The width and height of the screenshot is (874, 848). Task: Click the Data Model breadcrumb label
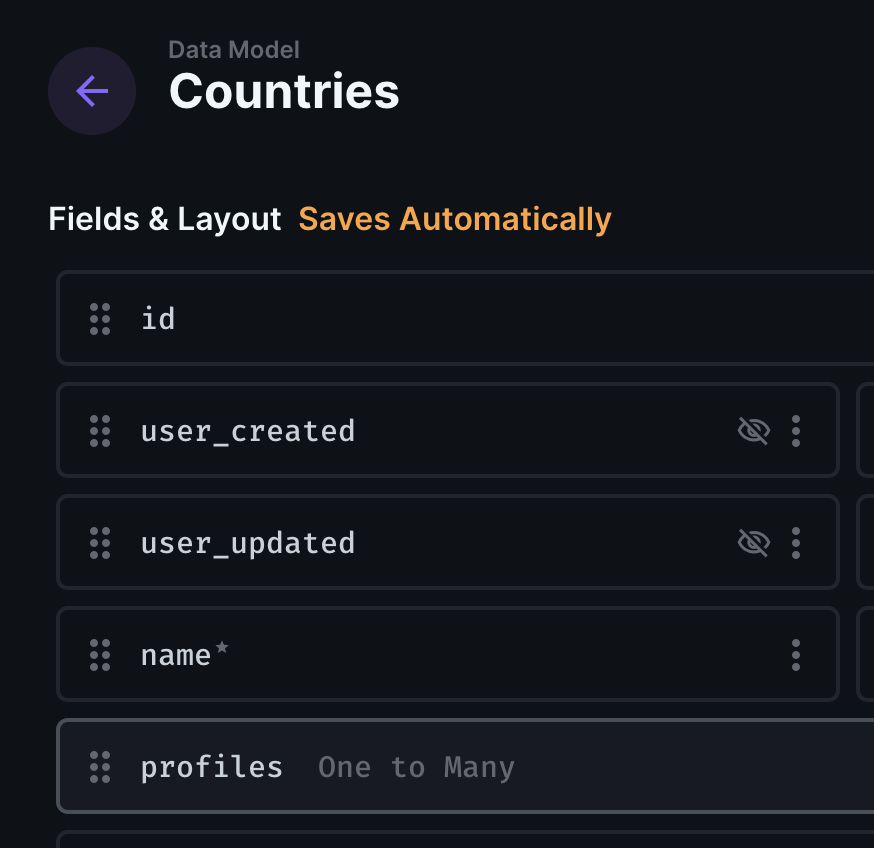(233, 49)
